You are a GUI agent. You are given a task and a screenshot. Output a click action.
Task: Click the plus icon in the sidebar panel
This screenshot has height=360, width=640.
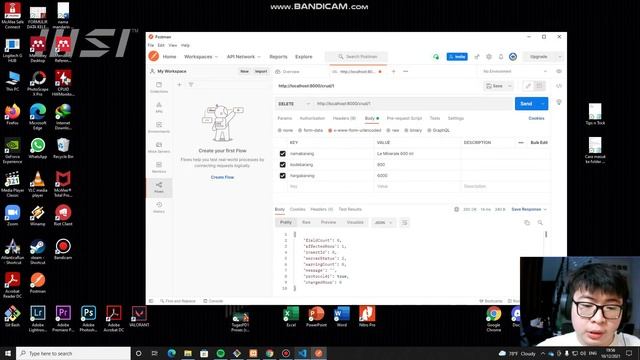179,84
